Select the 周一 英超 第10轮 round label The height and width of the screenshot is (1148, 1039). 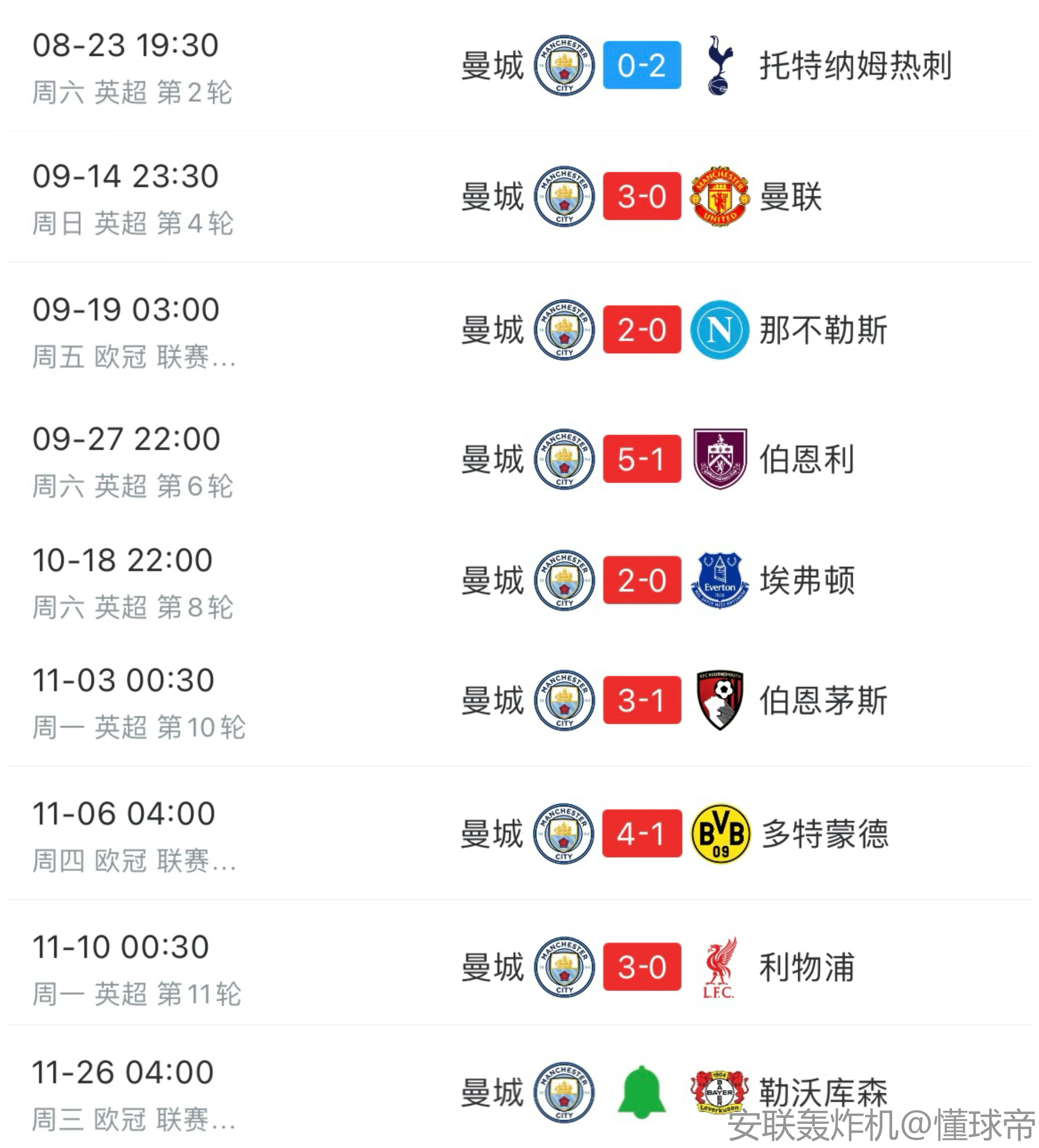[139, 727]
